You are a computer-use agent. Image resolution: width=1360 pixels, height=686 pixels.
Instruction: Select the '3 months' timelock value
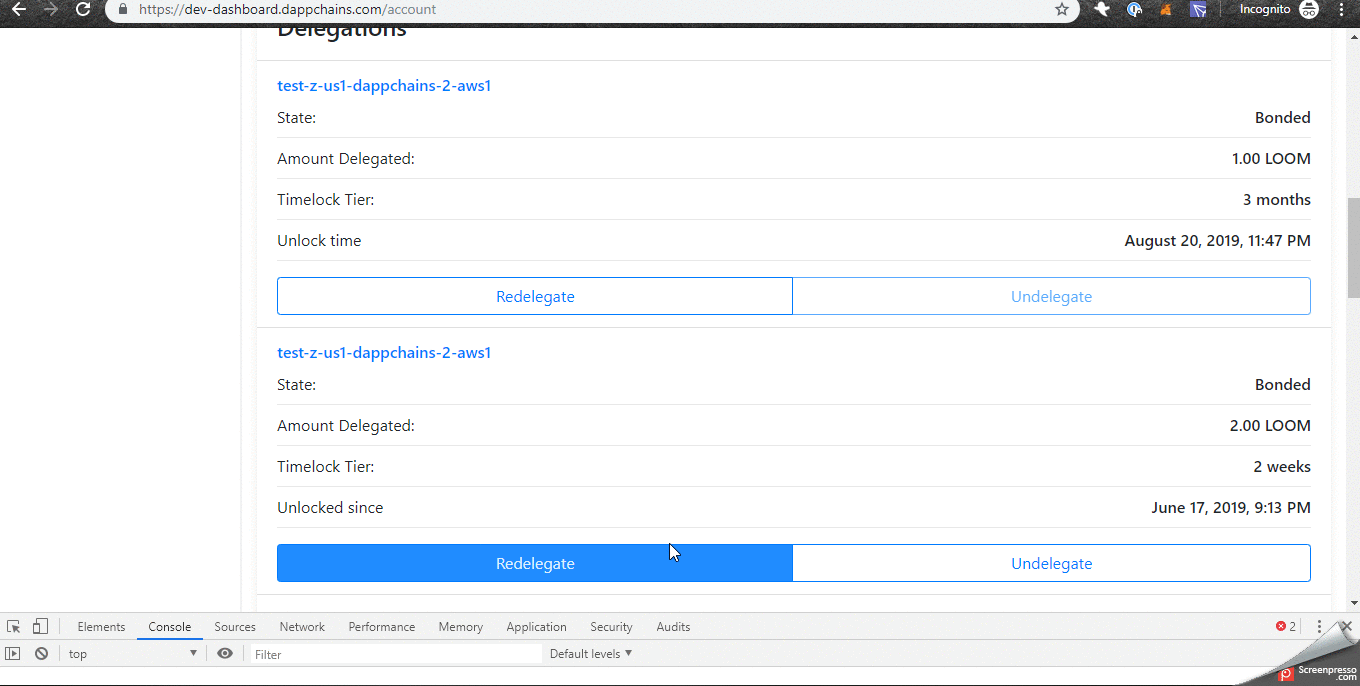pos(1277,200)
